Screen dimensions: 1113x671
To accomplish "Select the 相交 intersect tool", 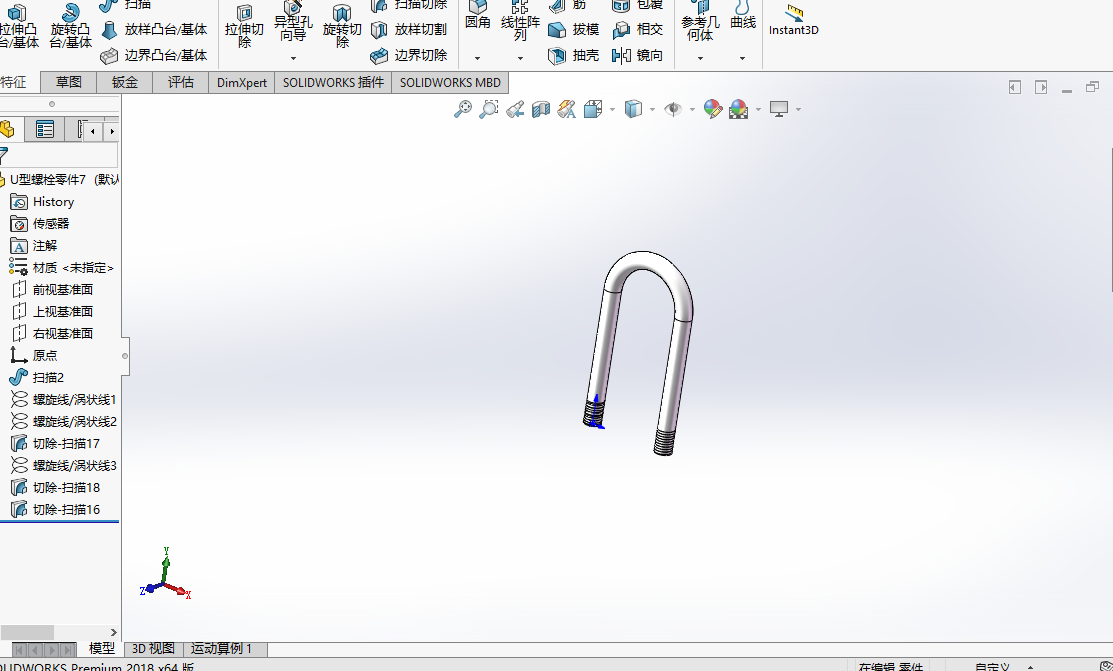I will pos(637,30).
